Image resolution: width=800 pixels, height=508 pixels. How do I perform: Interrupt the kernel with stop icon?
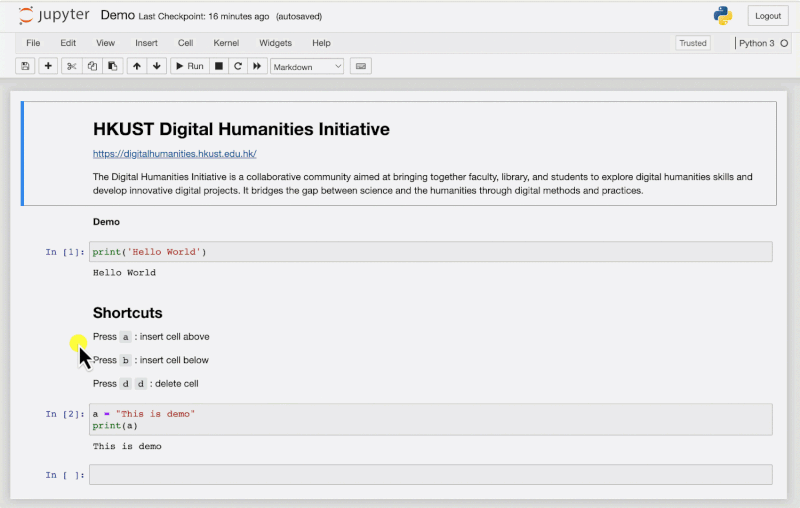pyautogui.click(x=219, y=66)
